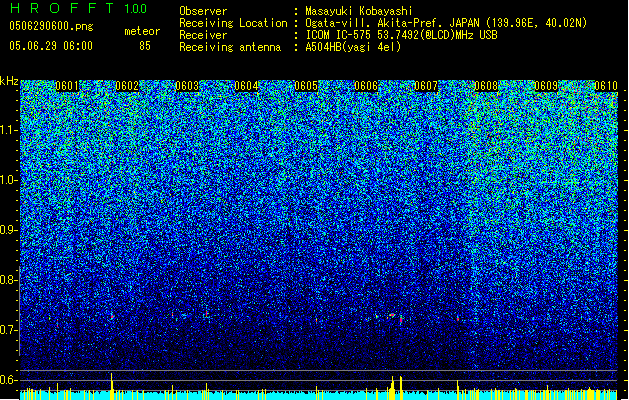Click the date 05.06.29 06:00
The width and height of the screenshot is (629, 400).
coord(51,46)
